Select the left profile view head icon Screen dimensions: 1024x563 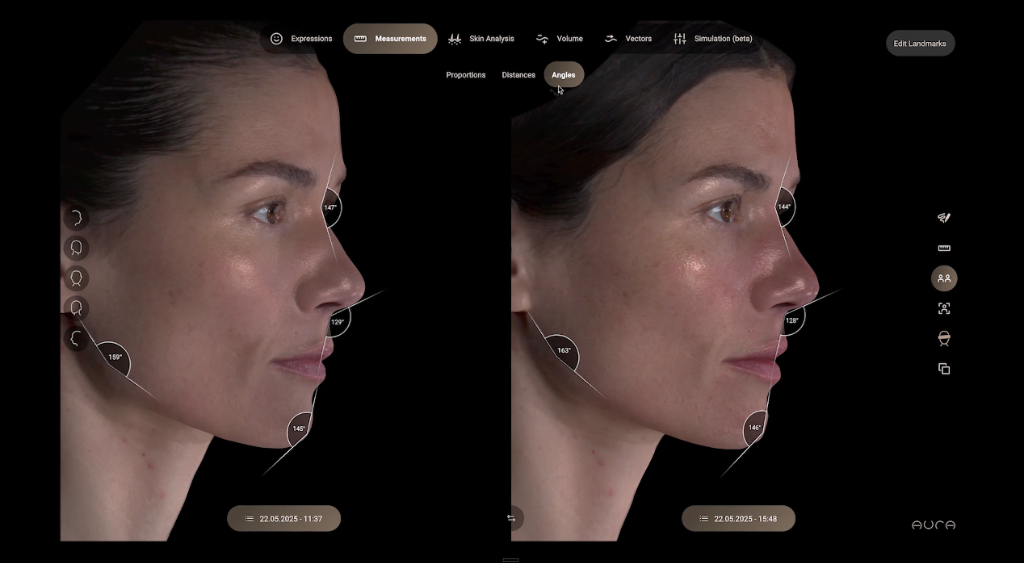tap(76, 338)
